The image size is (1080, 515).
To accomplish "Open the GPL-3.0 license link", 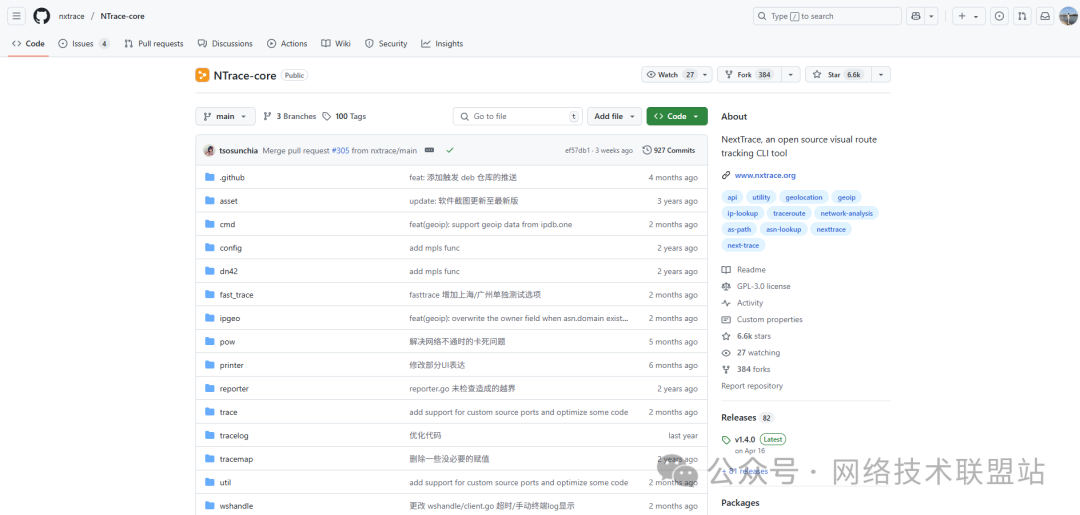I will [x=763, y=286].
